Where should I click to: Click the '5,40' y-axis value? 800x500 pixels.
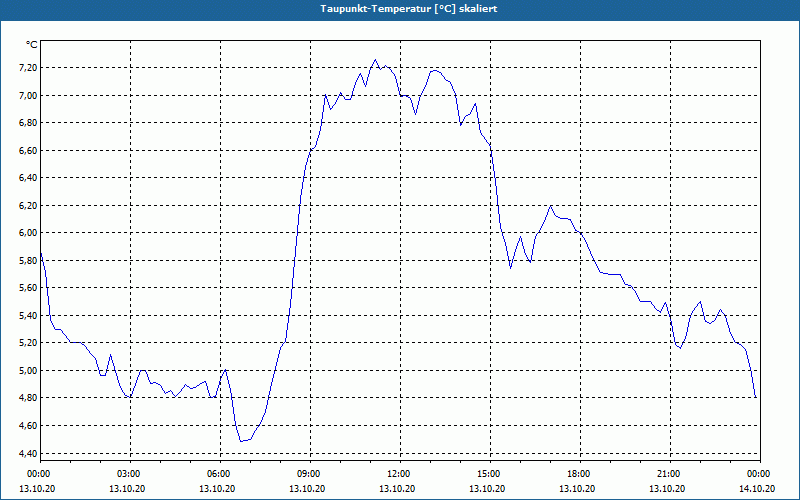pos(28,315)
